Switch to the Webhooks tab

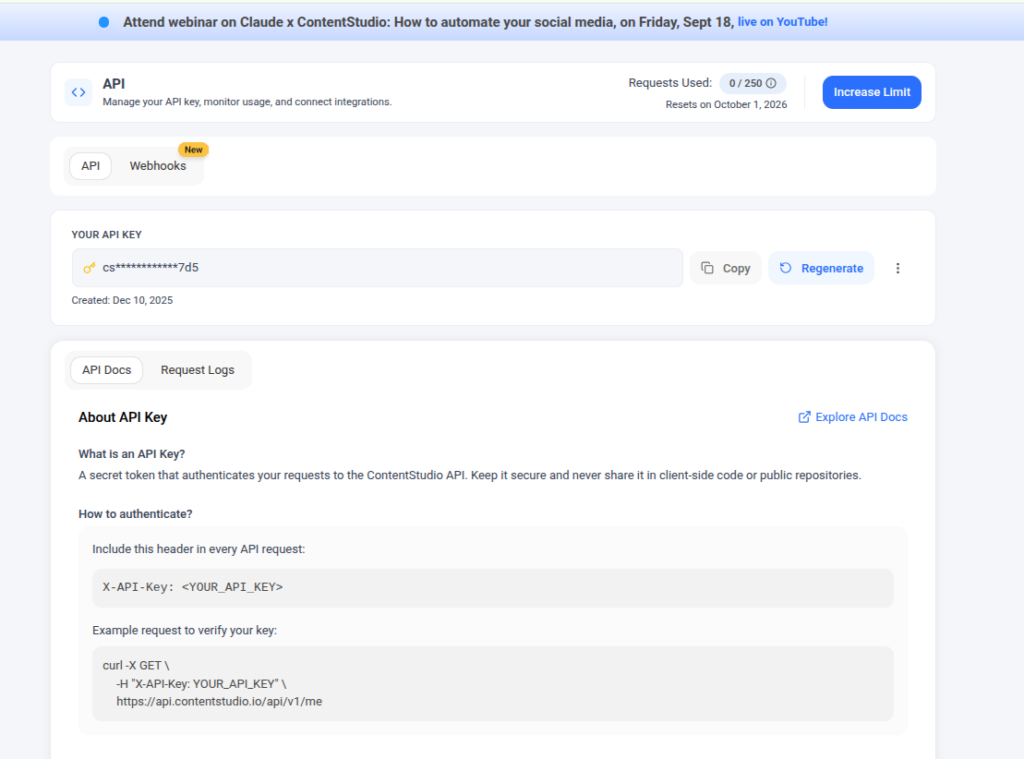[157, 166]
